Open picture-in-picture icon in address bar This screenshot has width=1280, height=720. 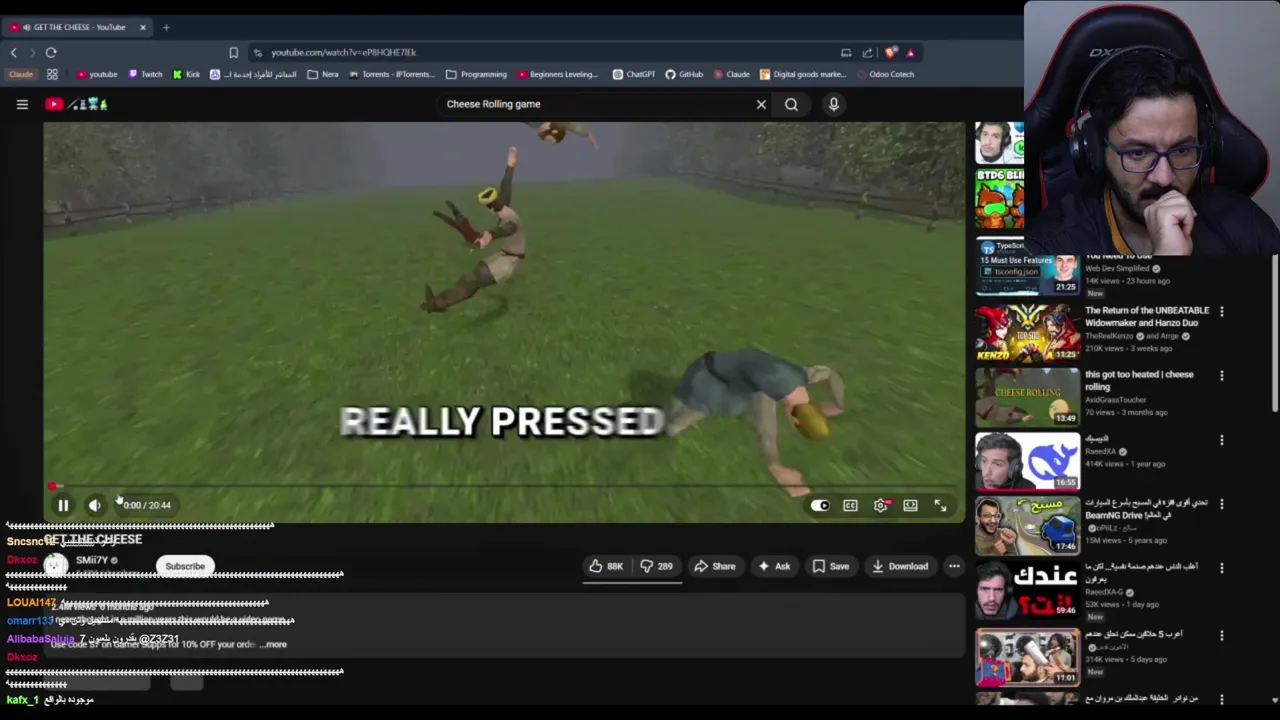846,52
